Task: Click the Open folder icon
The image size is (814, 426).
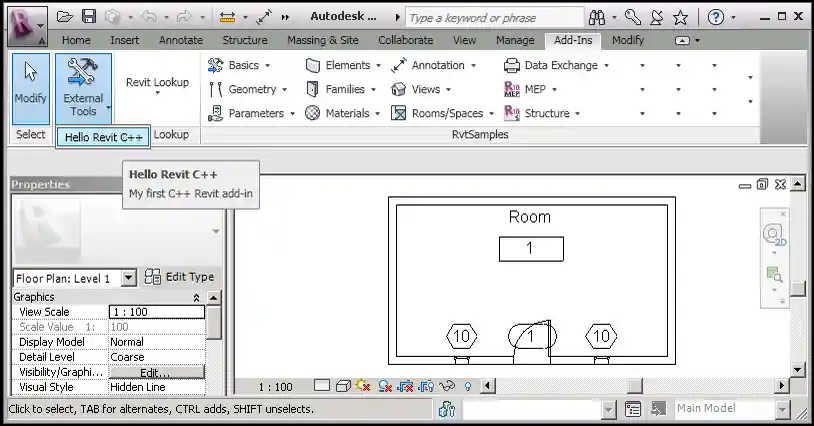Action: pyautogui.click(x=65, y=17)
